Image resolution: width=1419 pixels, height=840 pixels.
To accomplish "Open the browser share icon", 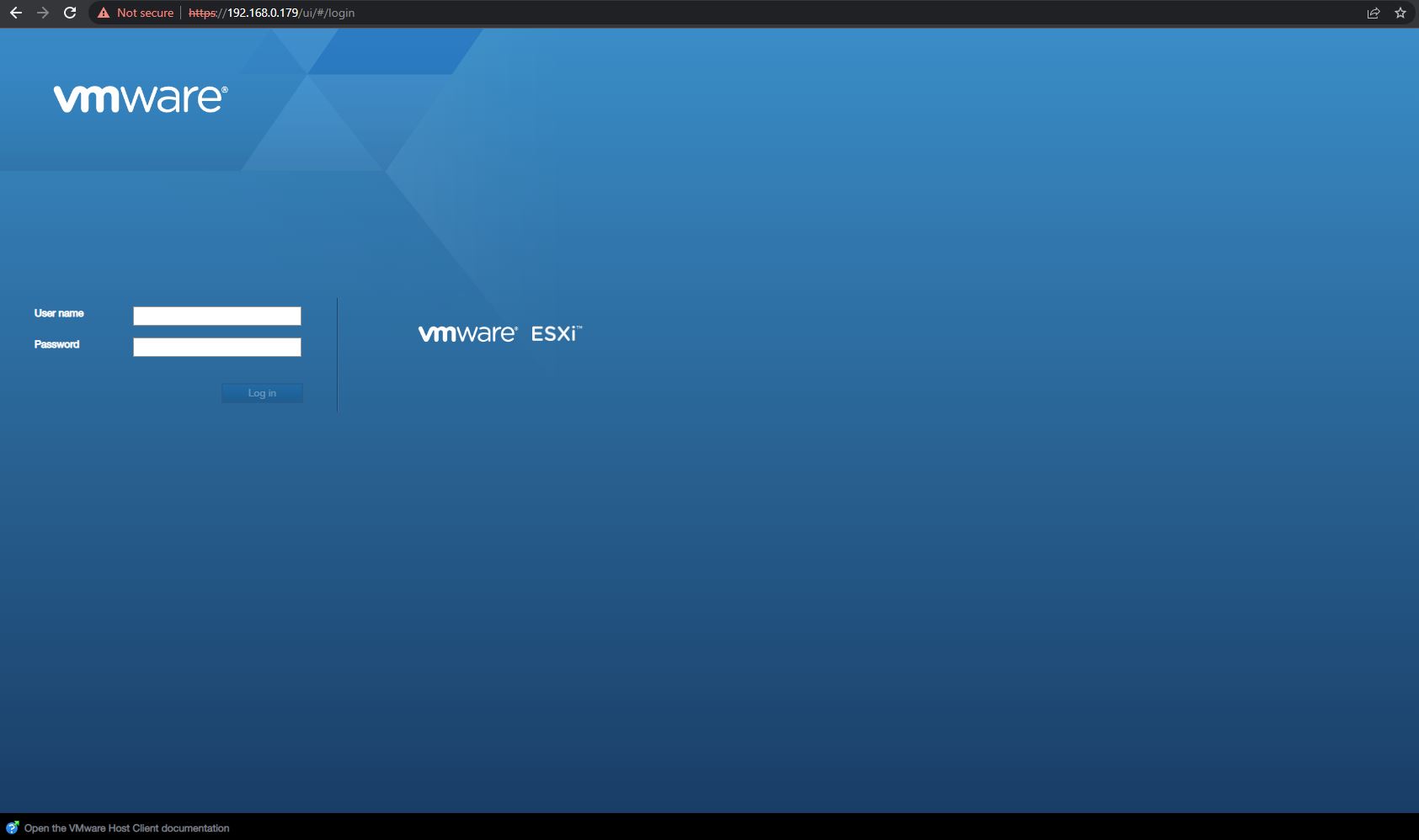I will [1374, 13].
